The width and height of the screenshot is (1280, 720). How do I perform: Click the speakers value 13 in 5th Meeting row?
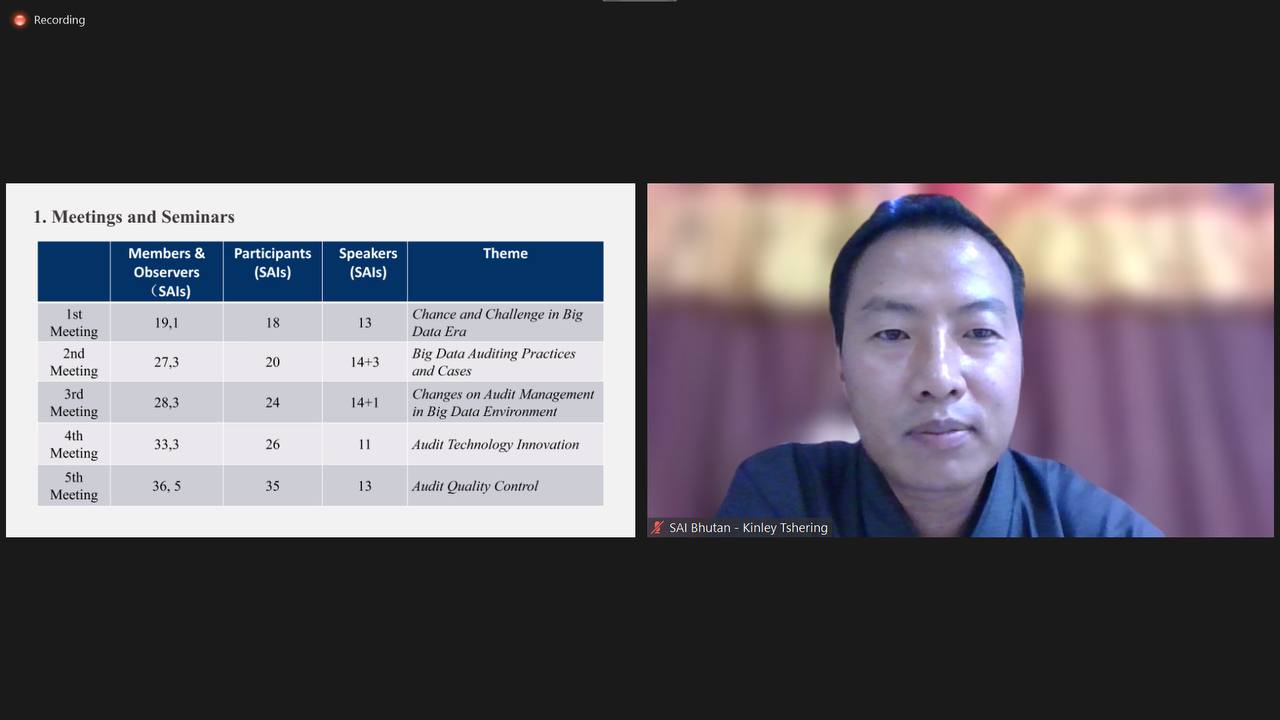[365, 486]
